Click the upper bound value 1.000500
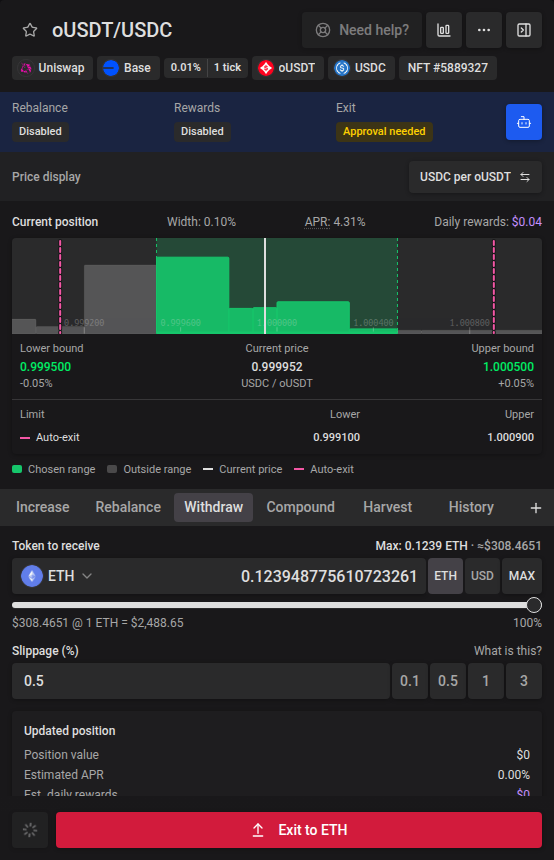 coord(508,367)
